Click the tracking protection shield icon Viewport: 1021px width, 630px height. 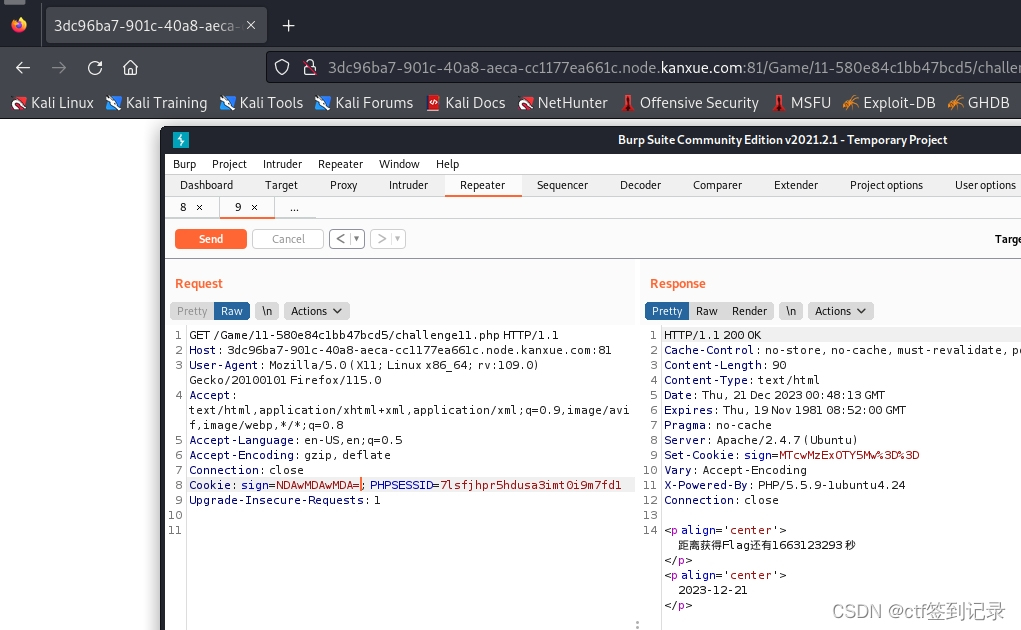(282, 68)
